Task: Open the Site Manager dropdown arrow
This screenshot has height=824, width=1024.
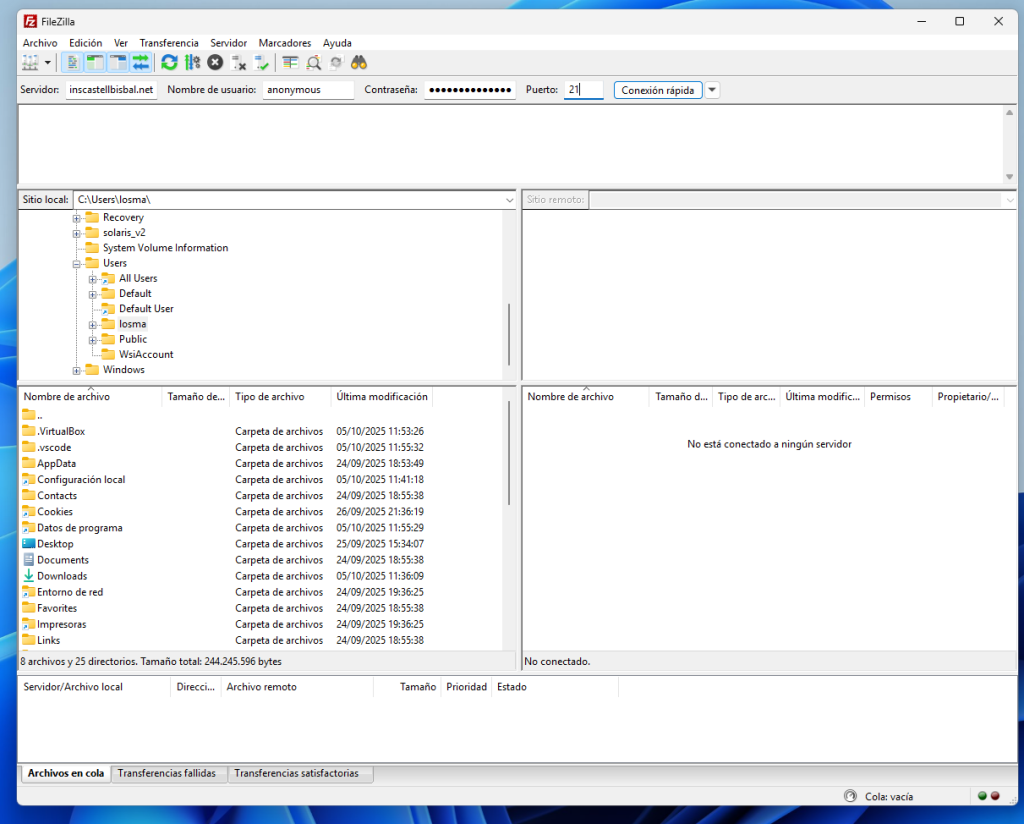Action: (x=47, y=63)
